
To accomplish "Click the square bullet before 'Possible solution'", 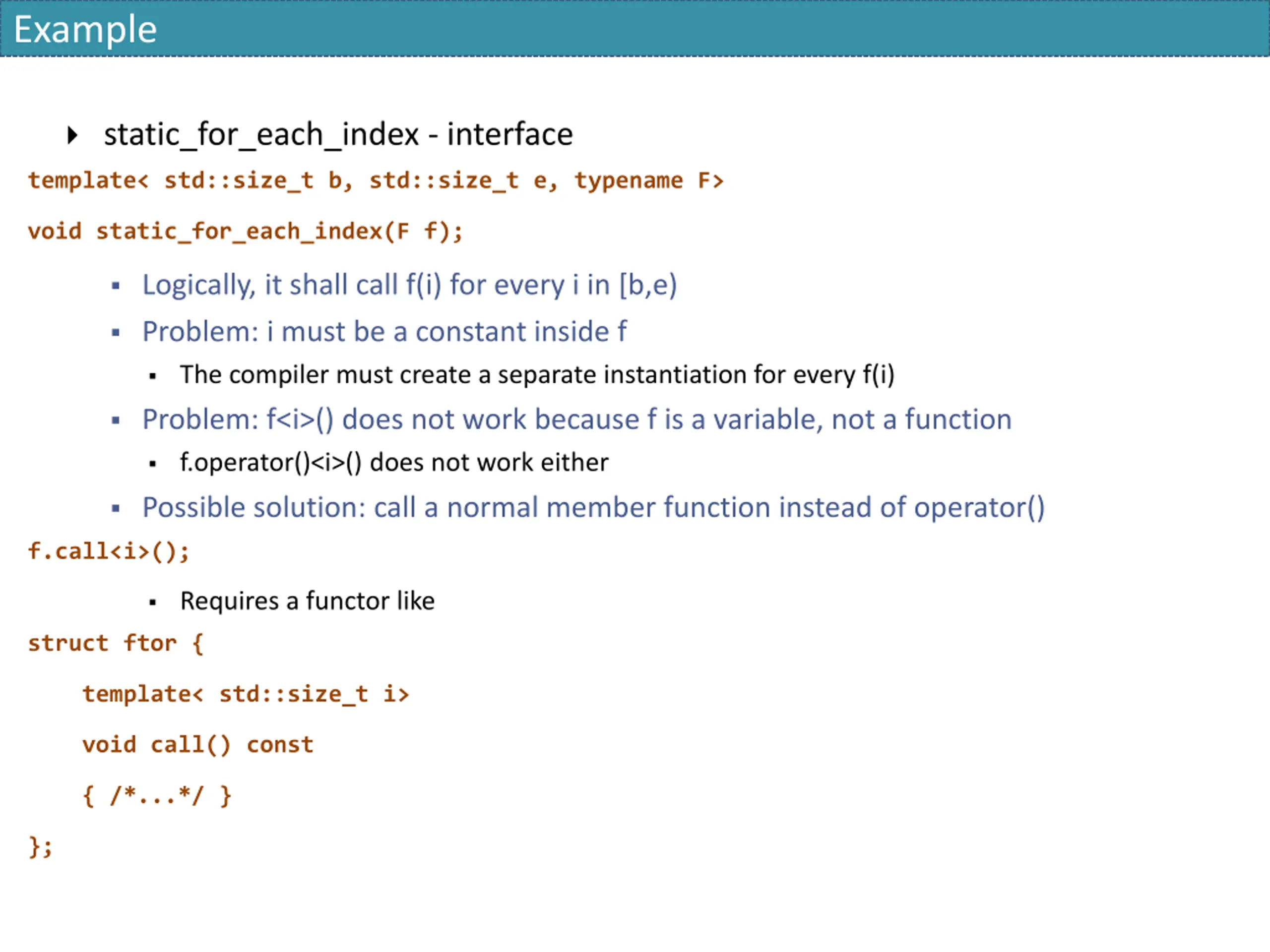I will pos(116,508).
